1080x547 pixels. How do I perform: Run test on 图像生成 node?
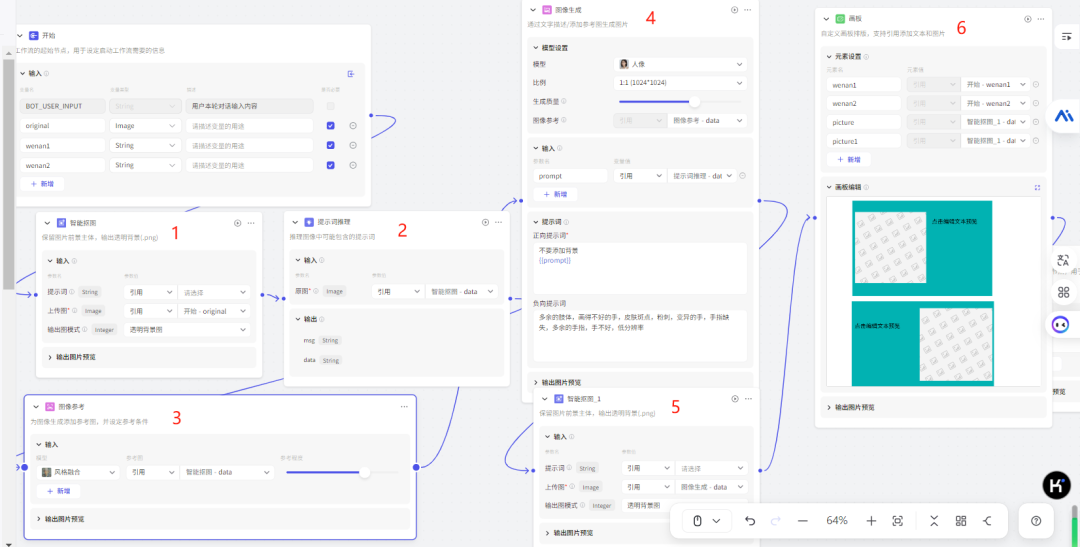tap(734, 10)
